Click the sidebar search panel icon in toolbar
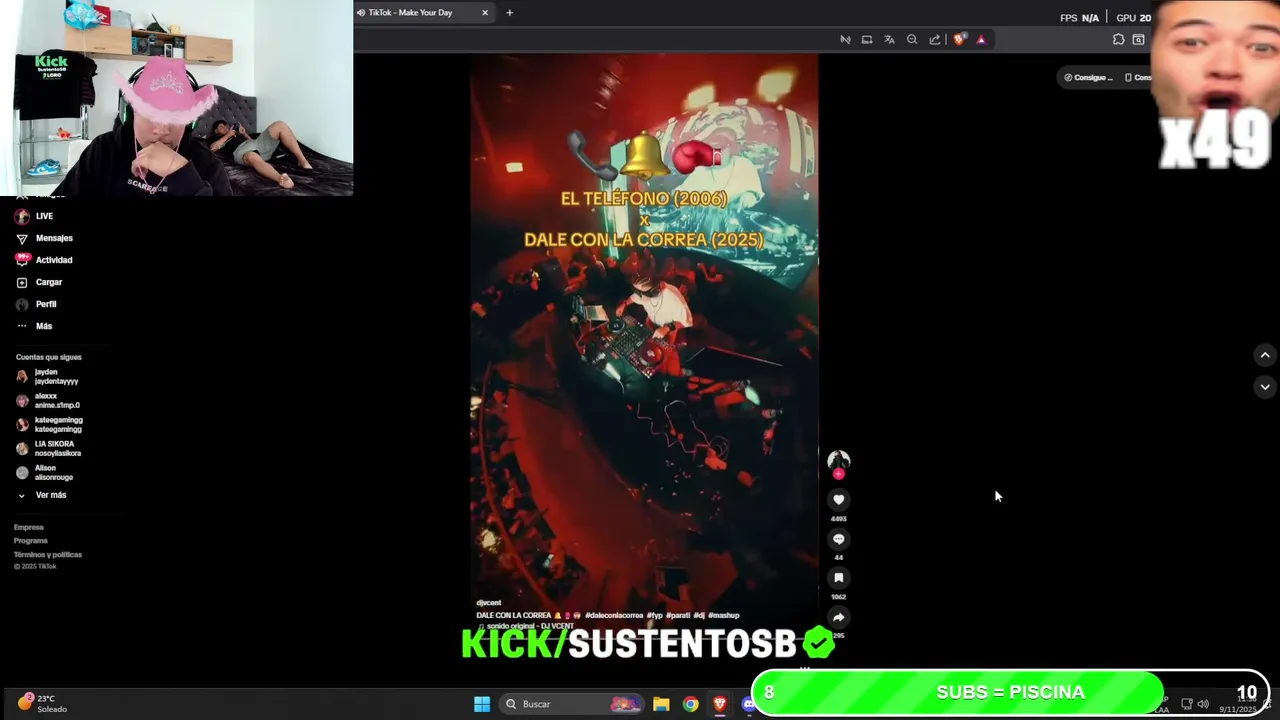The width and height of the screenshot is (1280, 720). coord(1138,40)
